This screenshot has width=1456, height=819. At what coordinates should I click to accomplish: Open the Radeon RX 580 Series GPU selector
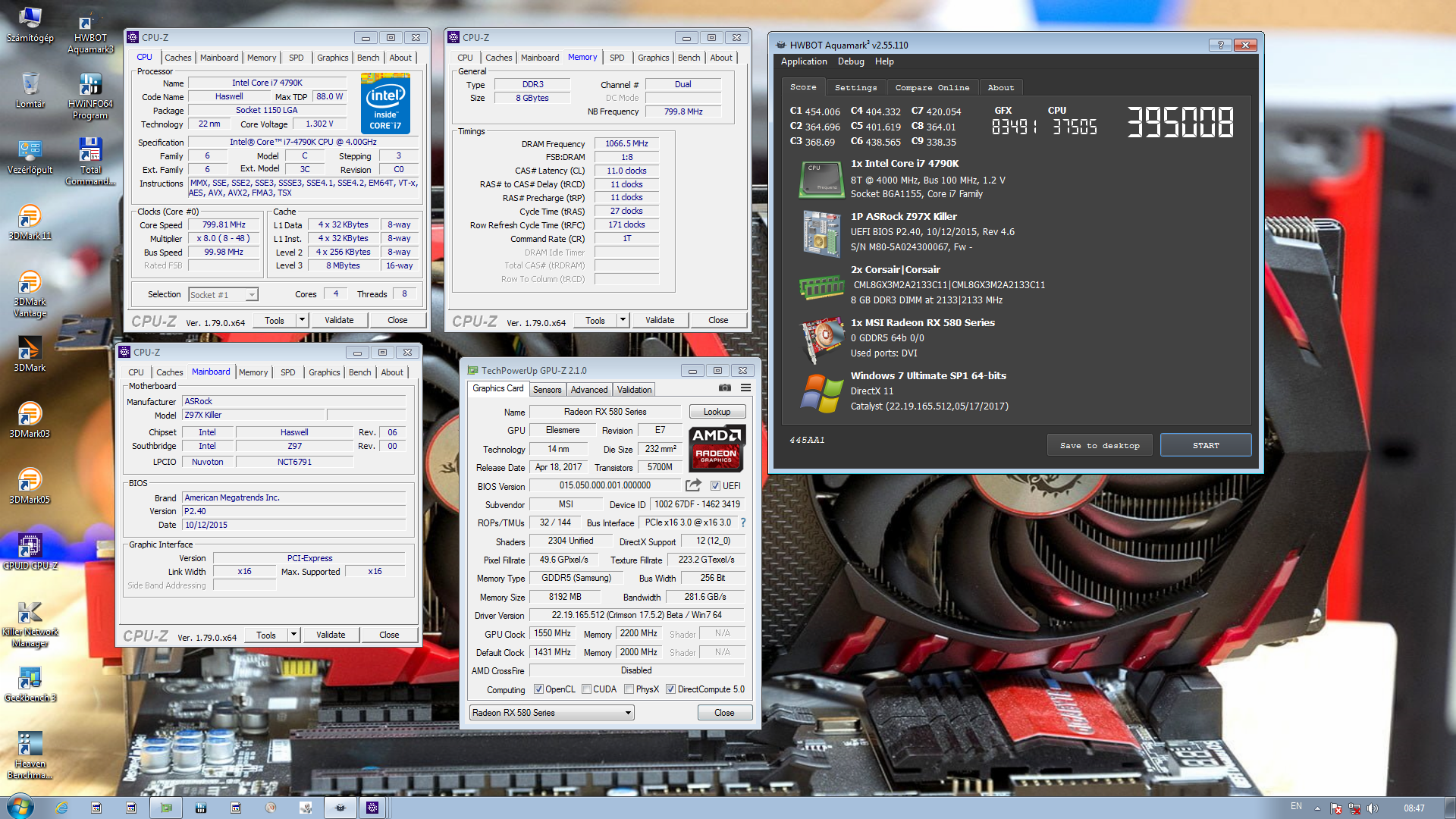point(551,713)
